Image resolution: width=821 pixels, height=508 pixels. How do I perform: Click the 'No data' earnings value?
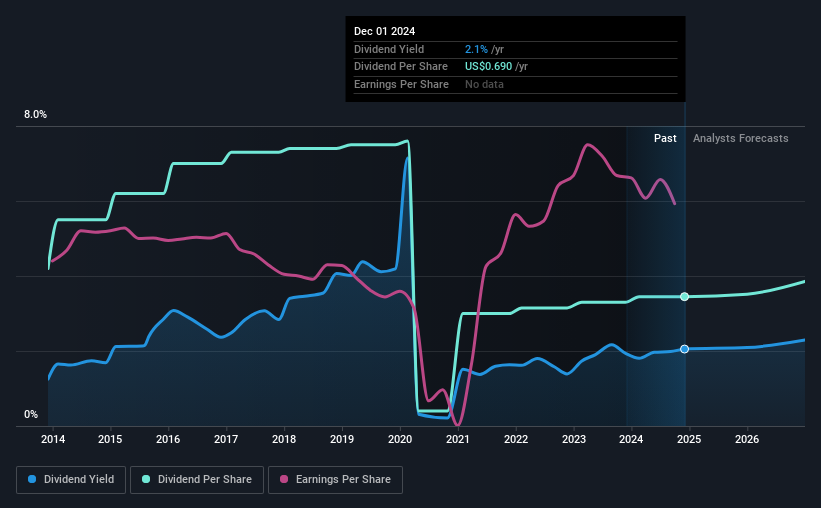[x=484, y=84]
